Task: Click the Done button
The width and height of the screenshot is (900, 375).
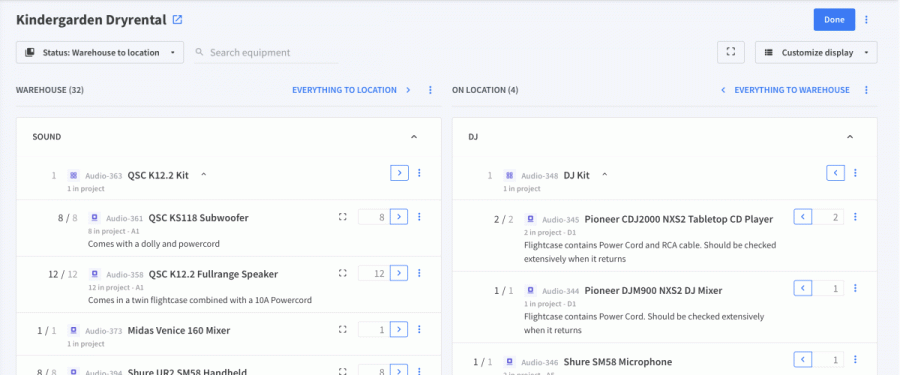Action: click(x=834, y=20)
